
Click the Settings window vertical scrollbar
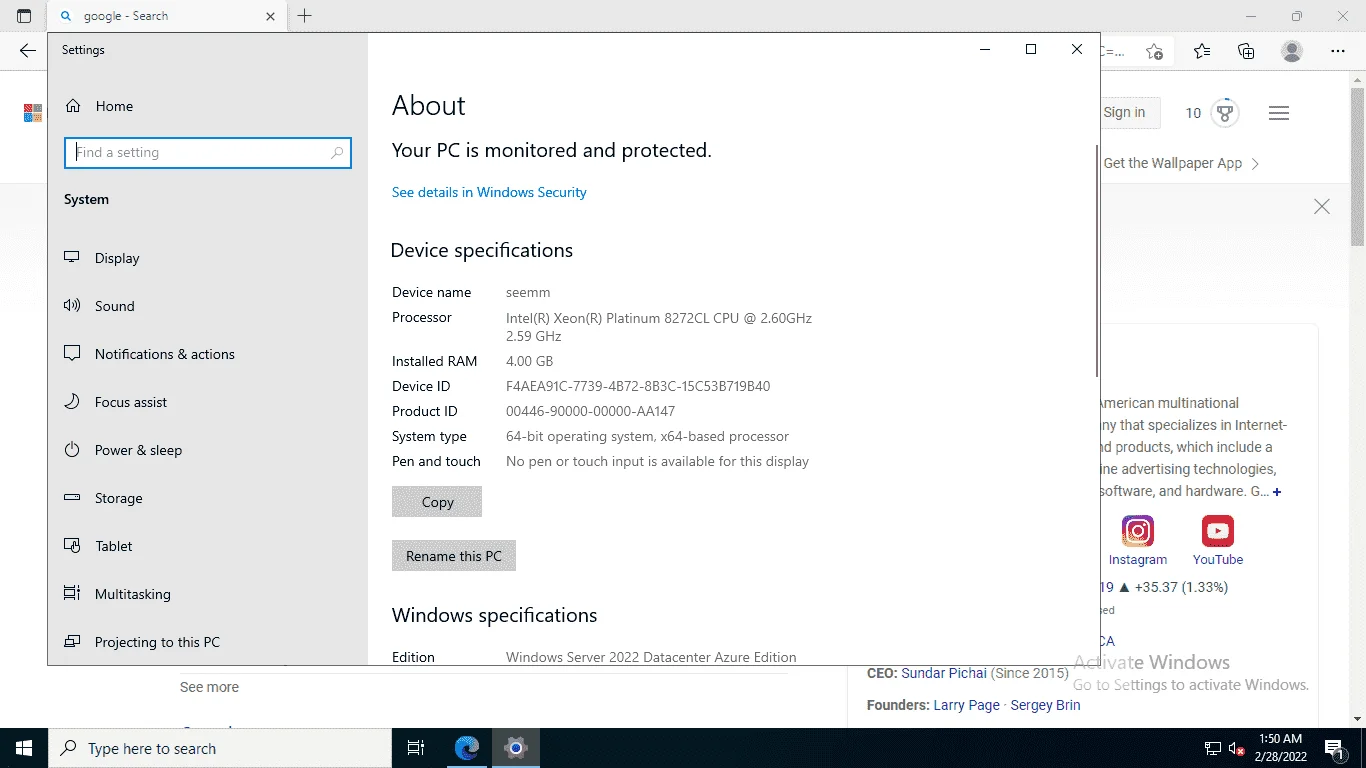[1098, 262]
